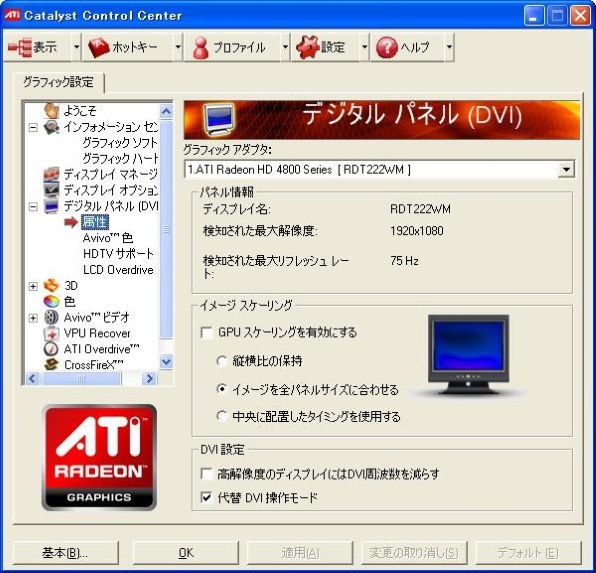The width and height of the screenshot is (596, 573).
Task: Click the プロファイル person icon
Action: tap(200, 48)
